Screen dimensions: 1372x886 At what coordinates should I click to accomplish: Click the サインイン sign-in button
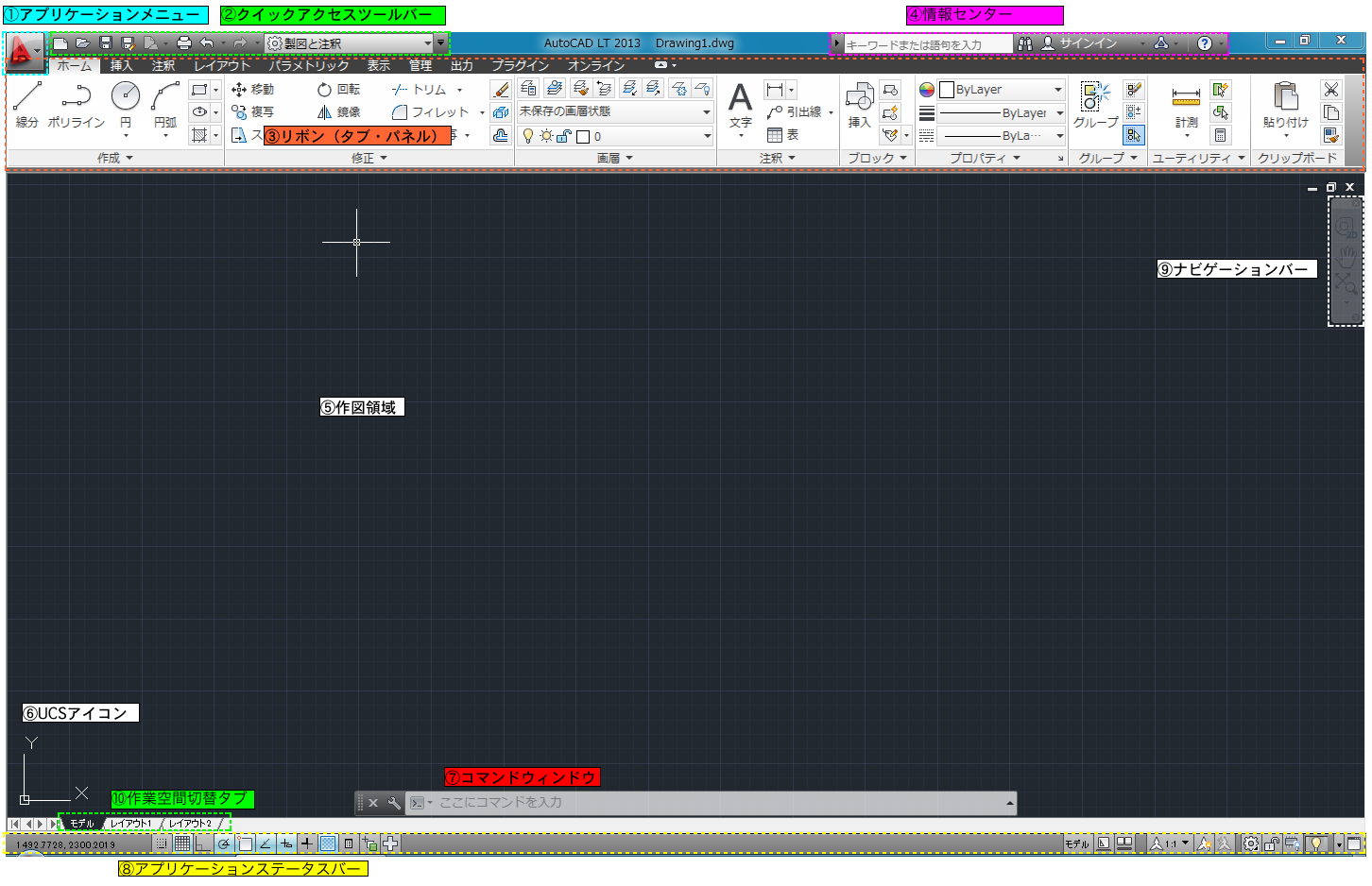pos(1080,43)
